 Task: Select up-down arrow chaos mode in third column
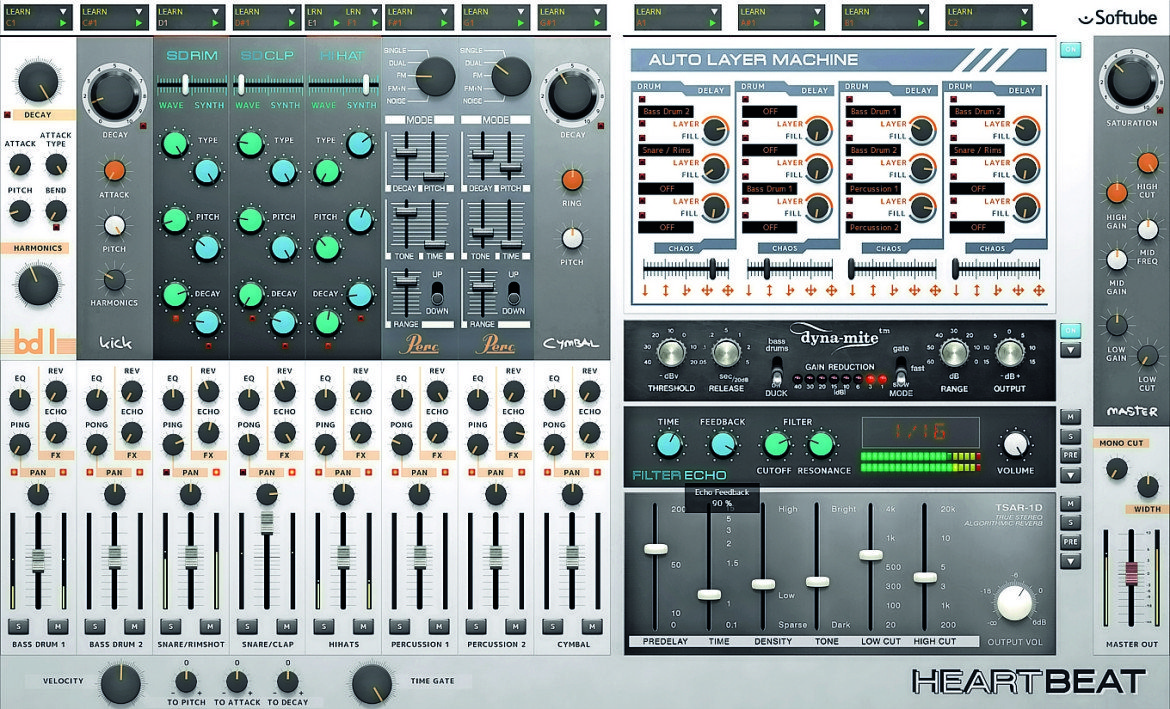pos(874,290)
